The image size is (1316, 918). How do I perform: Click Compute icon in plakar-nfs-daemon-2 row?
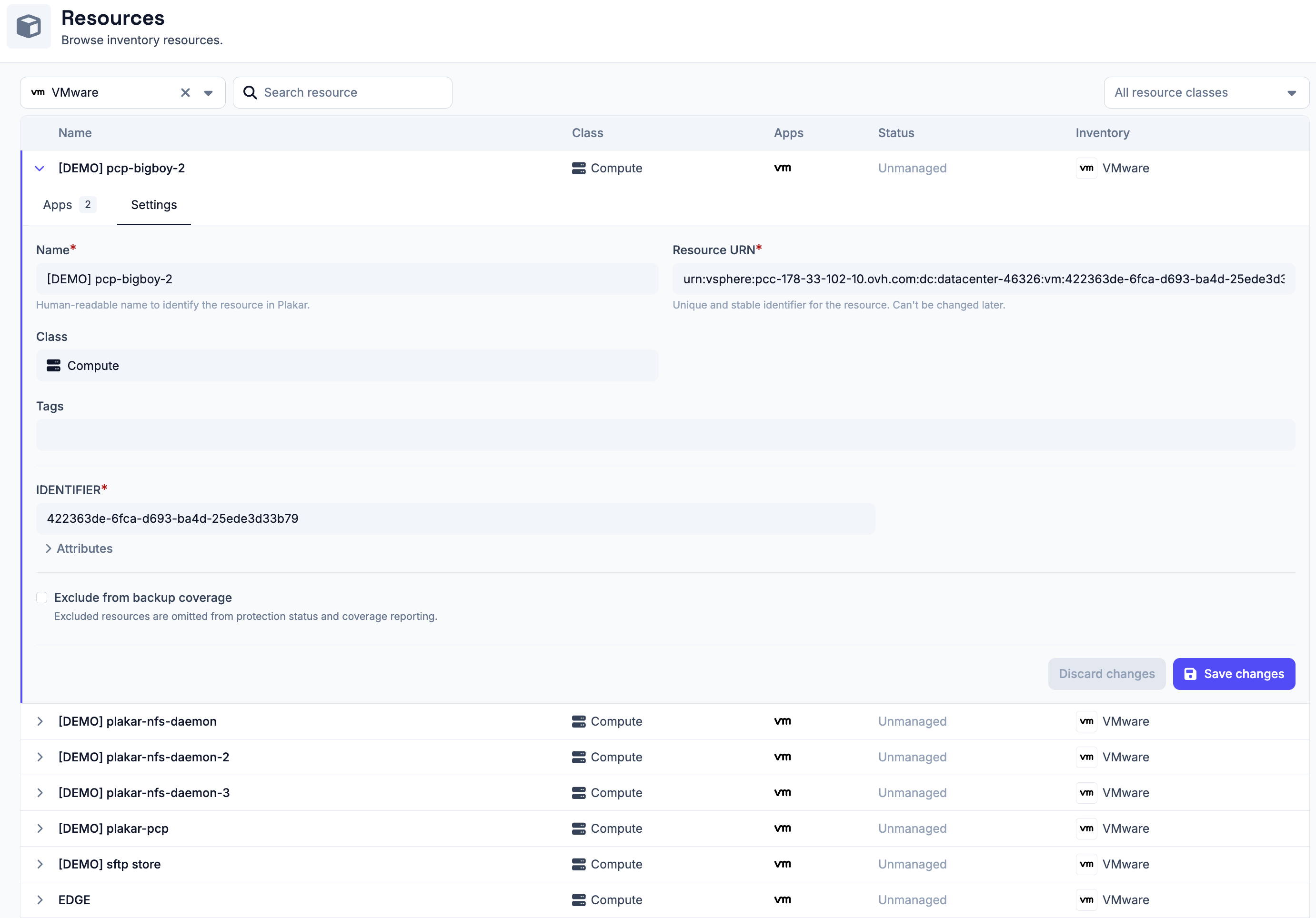tap(579, 757)
